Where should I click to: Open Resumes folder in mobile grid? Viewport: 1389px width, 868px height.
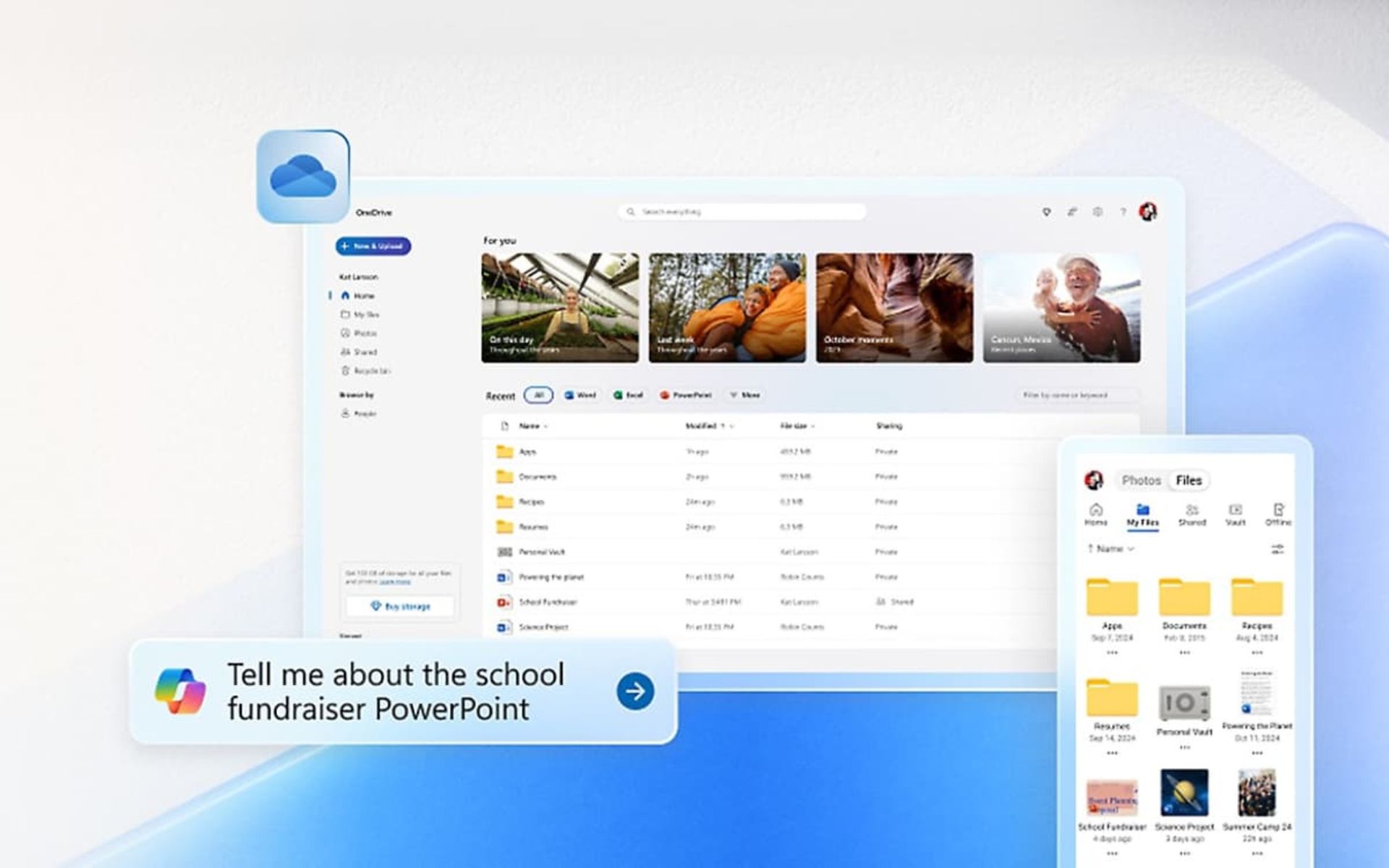coord(1112,697)
